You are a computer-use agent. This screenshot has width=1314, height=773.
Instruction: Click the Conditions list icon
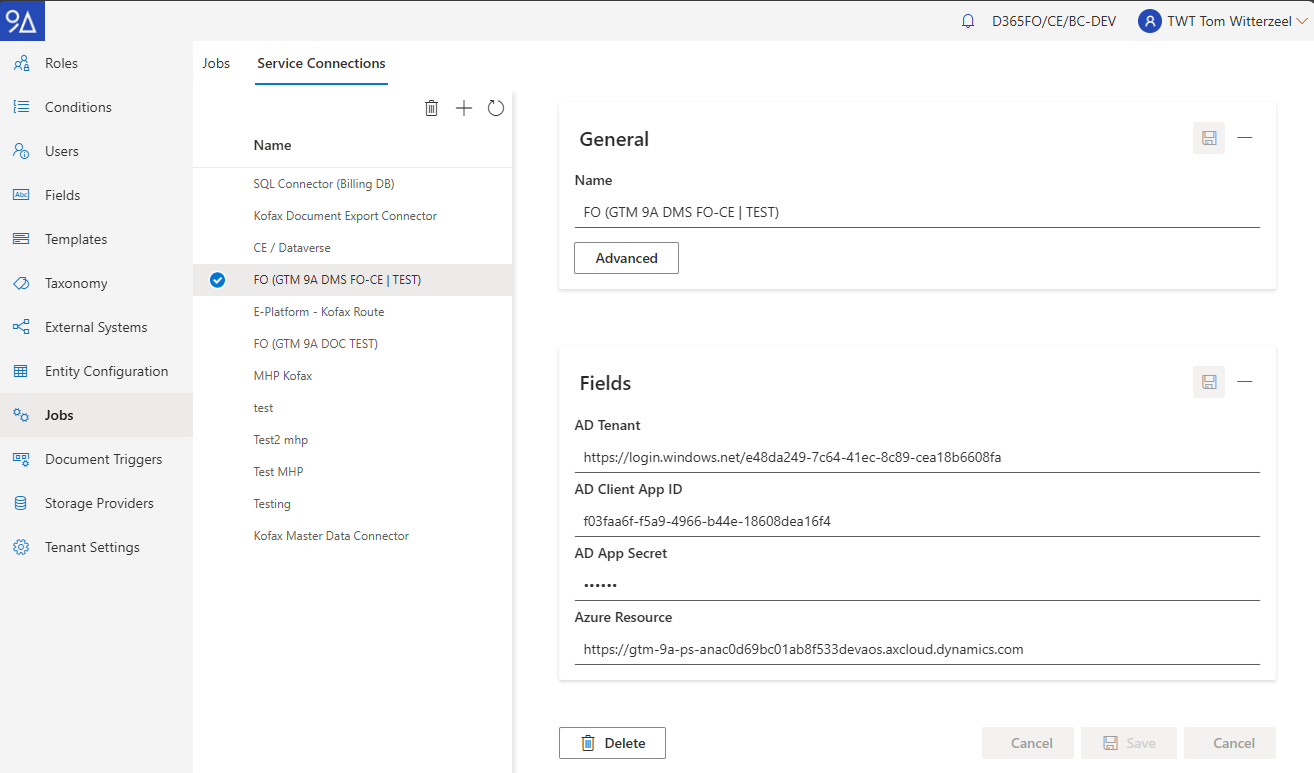21,107
